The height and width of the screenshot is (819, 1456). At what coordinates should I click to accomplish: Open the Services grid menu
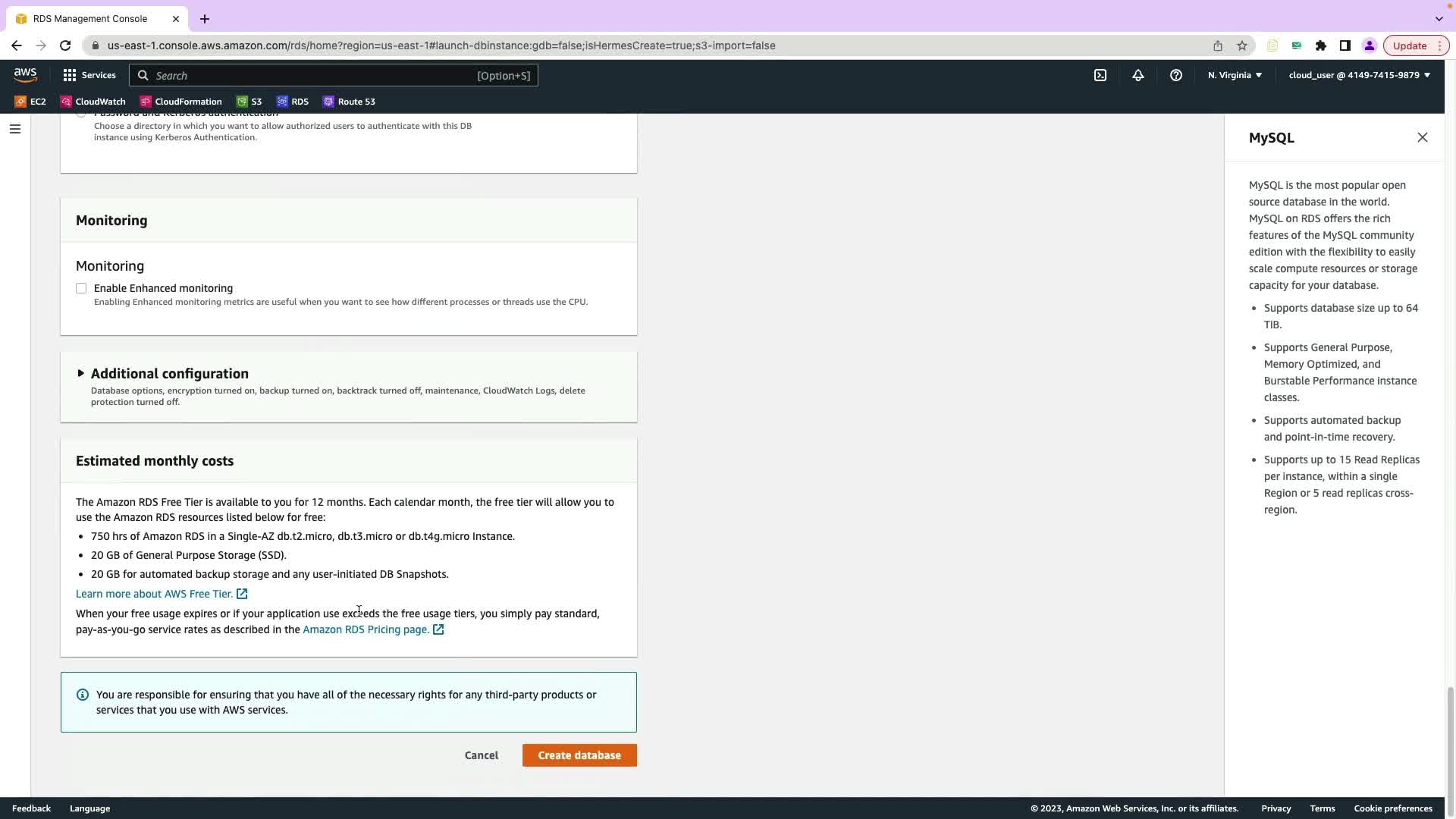coord(89,75)
